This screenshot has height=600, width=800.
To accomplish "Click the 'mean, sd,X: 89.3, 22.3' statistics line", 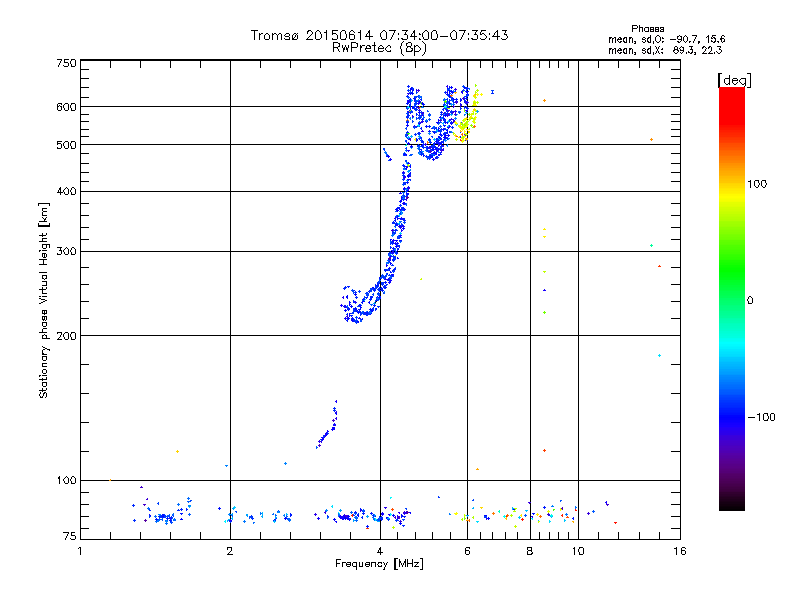I will coord(665,50).
